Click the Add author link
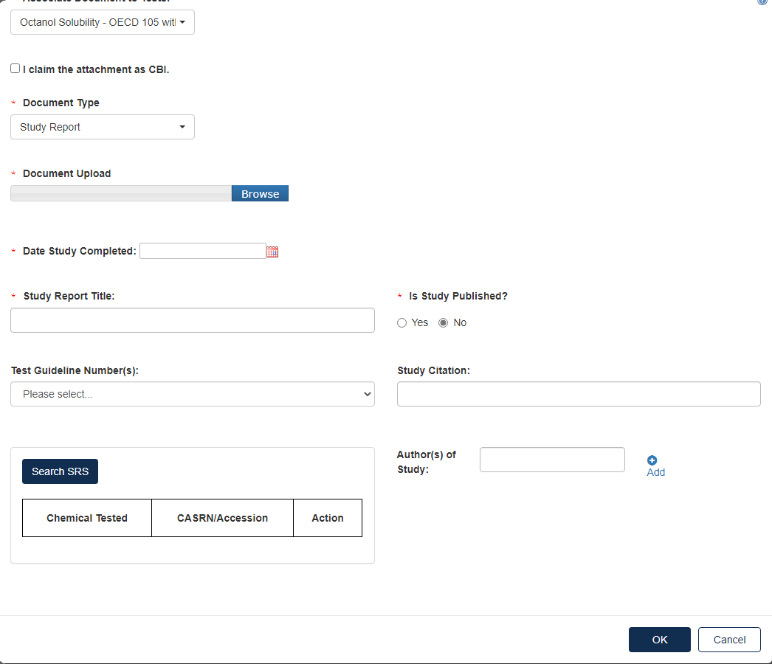 point(656,472)
